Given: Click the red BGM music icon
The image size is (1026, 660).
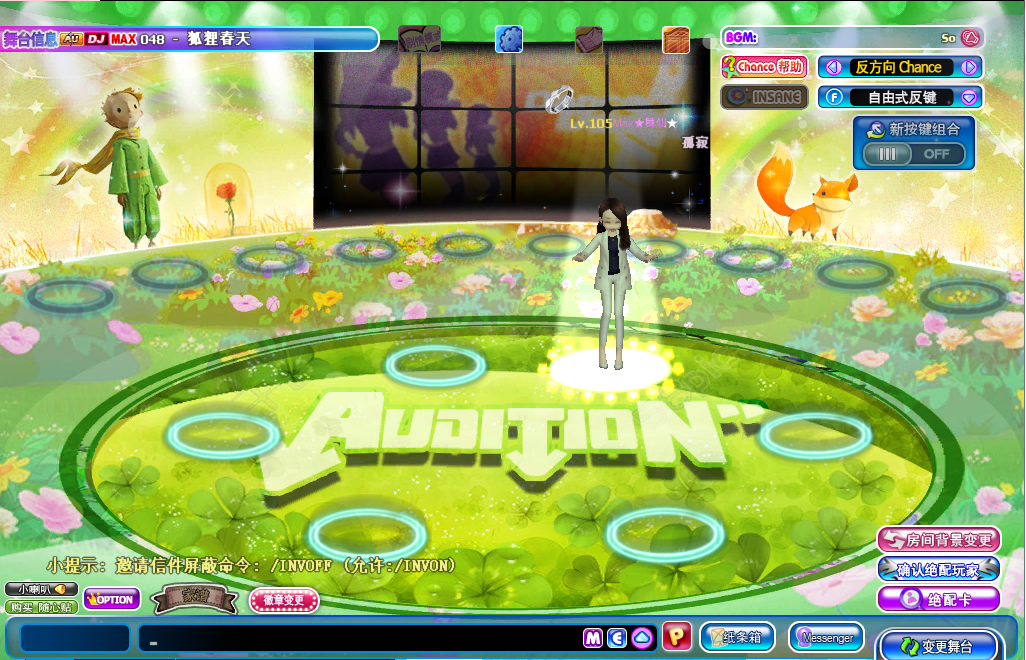Looking at the screenshot, I should [970, 38].
